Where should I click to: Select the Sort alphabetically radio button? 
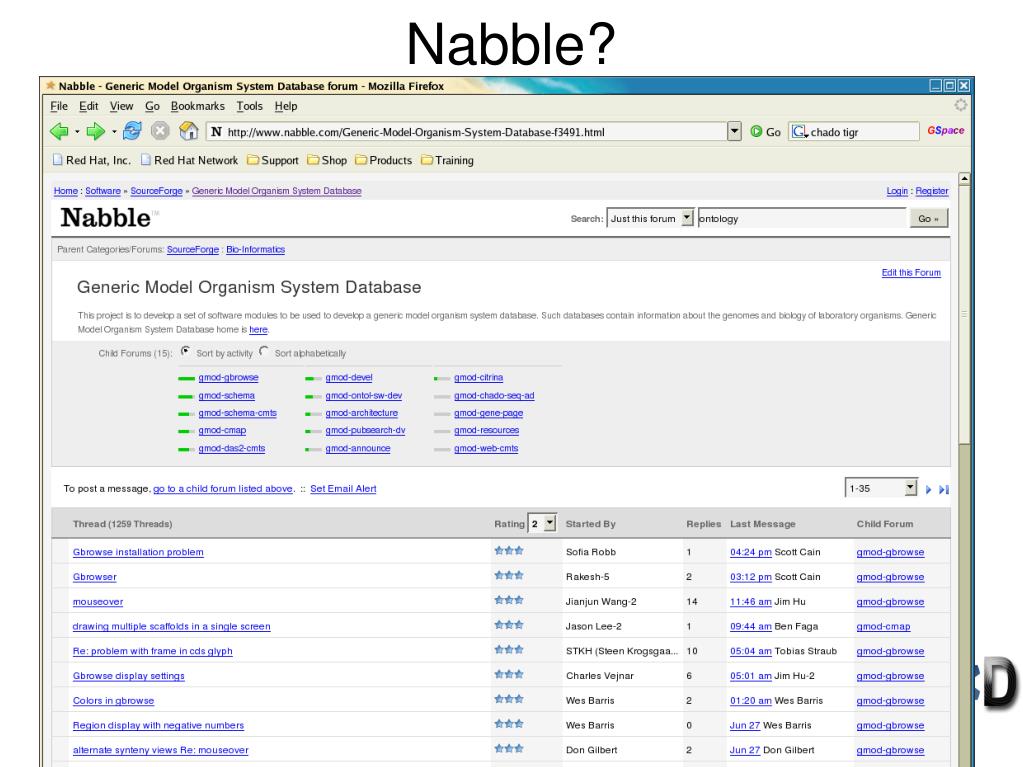264,352
